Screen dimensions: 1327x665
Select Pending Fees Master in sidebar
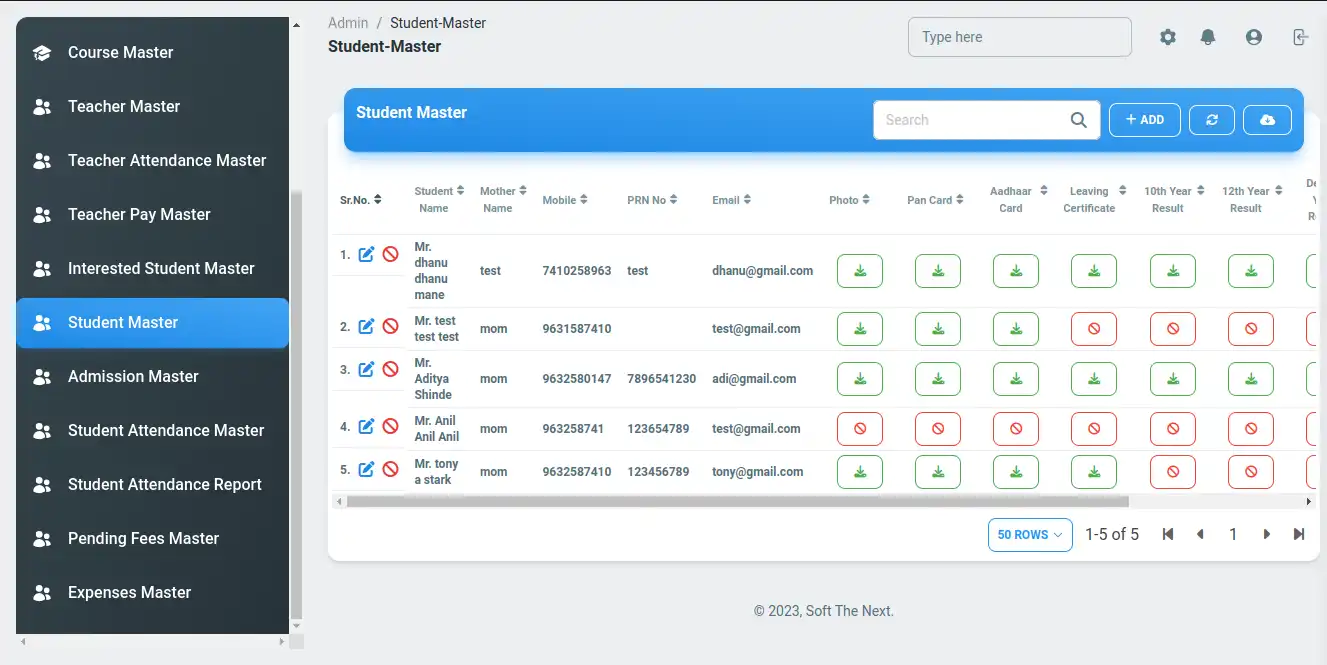click(143, 539)
